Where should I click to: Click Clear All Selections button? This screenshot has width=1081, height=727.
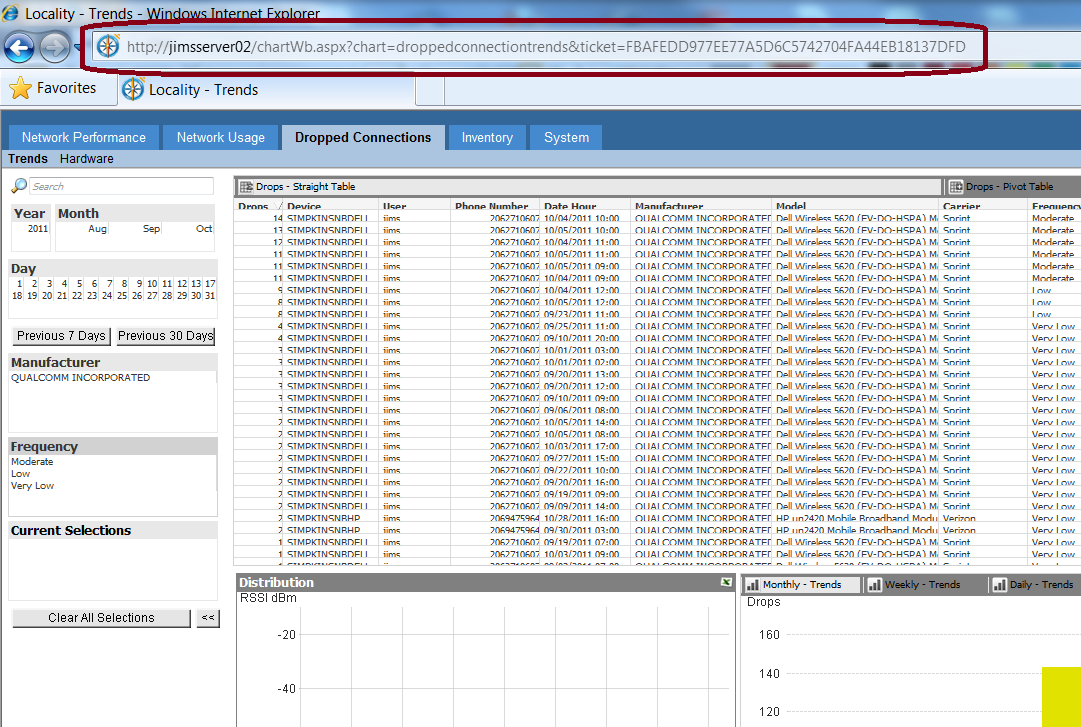(101, 617)
